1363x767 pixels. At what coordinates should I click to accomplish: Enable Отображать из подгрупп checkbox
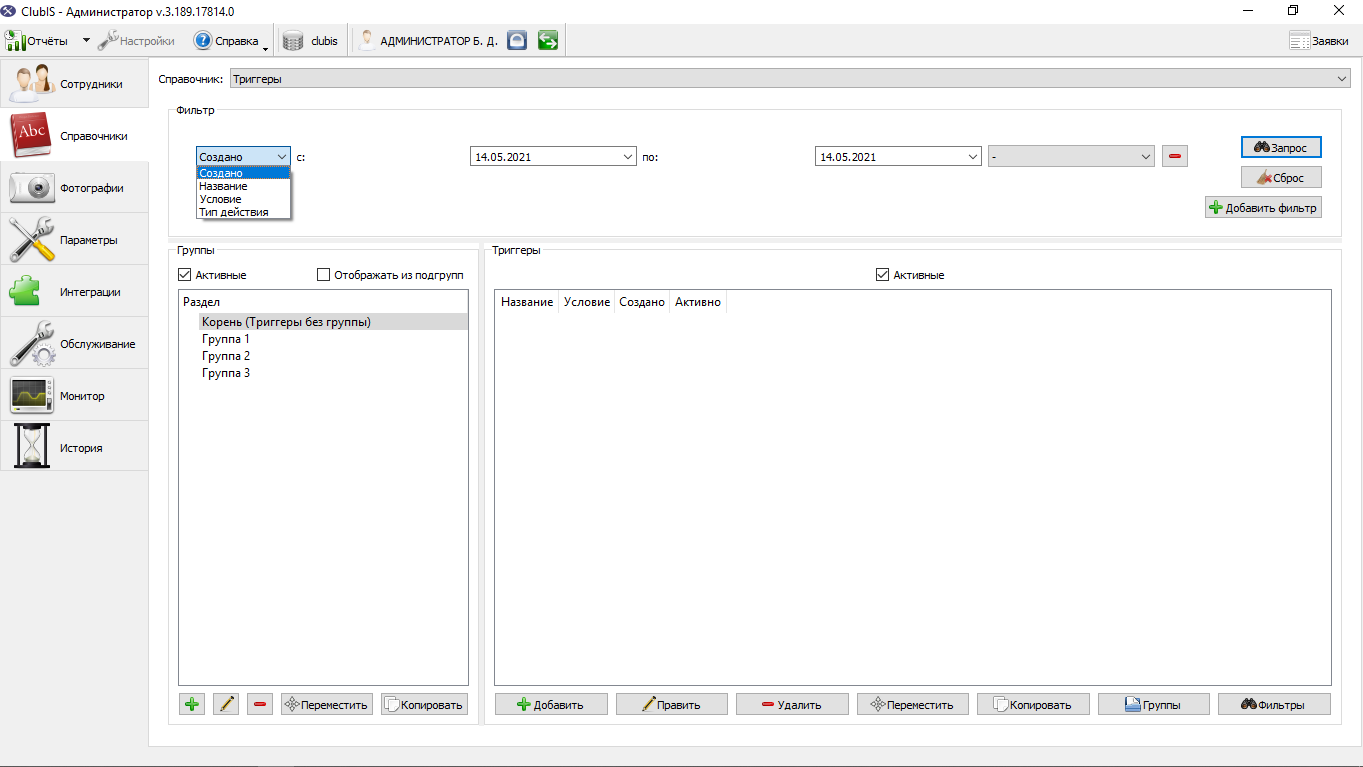(323, 275)
